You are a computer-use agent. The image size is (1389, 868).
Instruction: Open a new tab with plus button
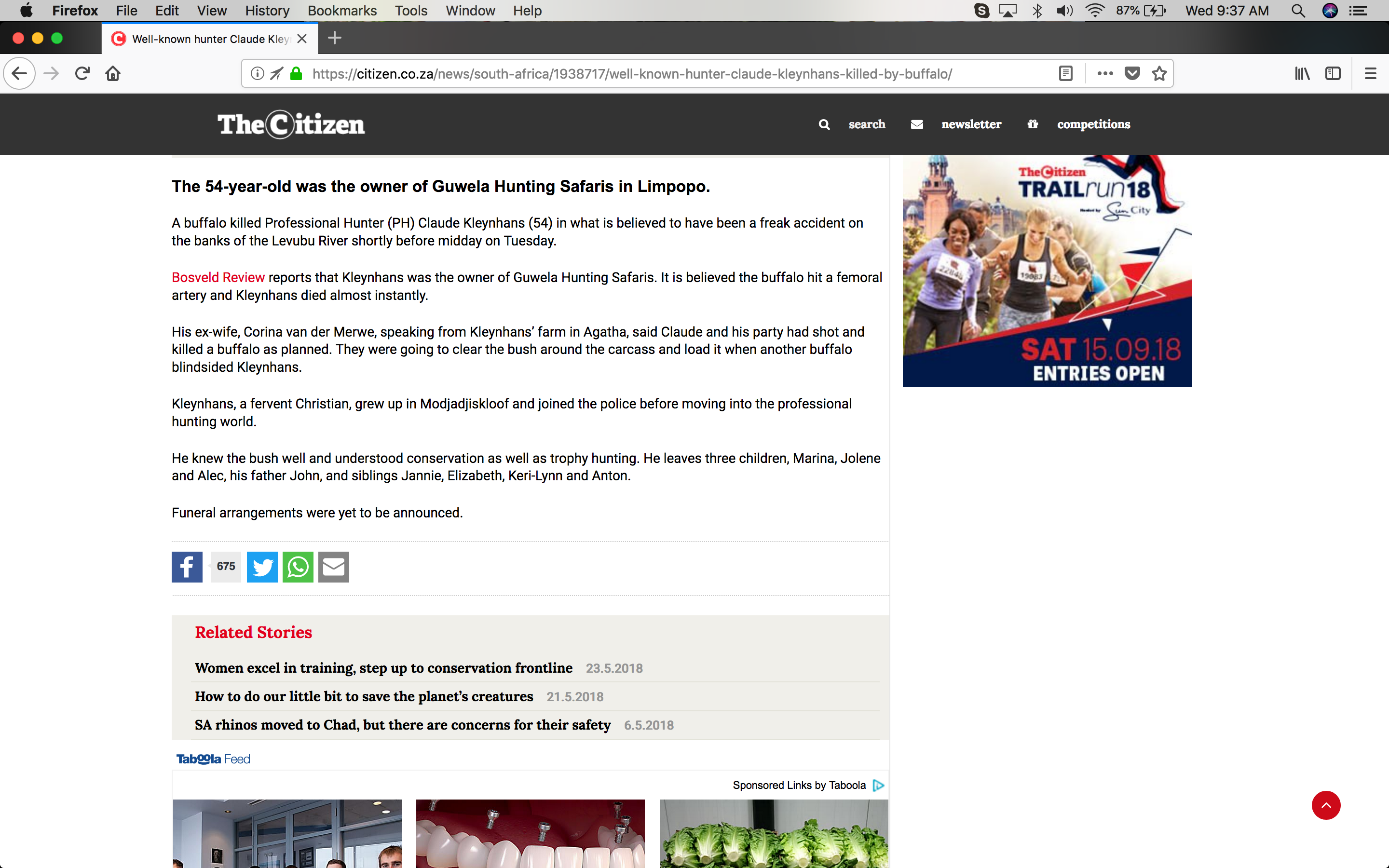[x=335, y=39]
